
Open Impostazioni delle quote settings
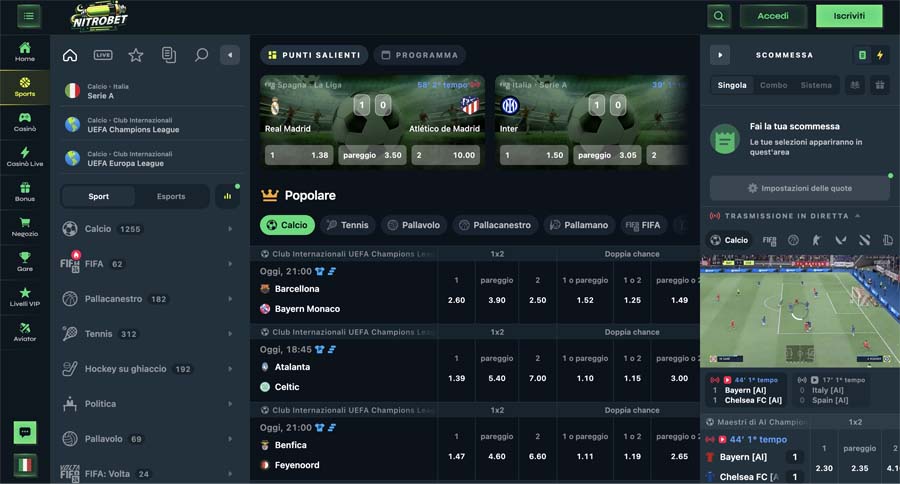(x=799, y=188)
